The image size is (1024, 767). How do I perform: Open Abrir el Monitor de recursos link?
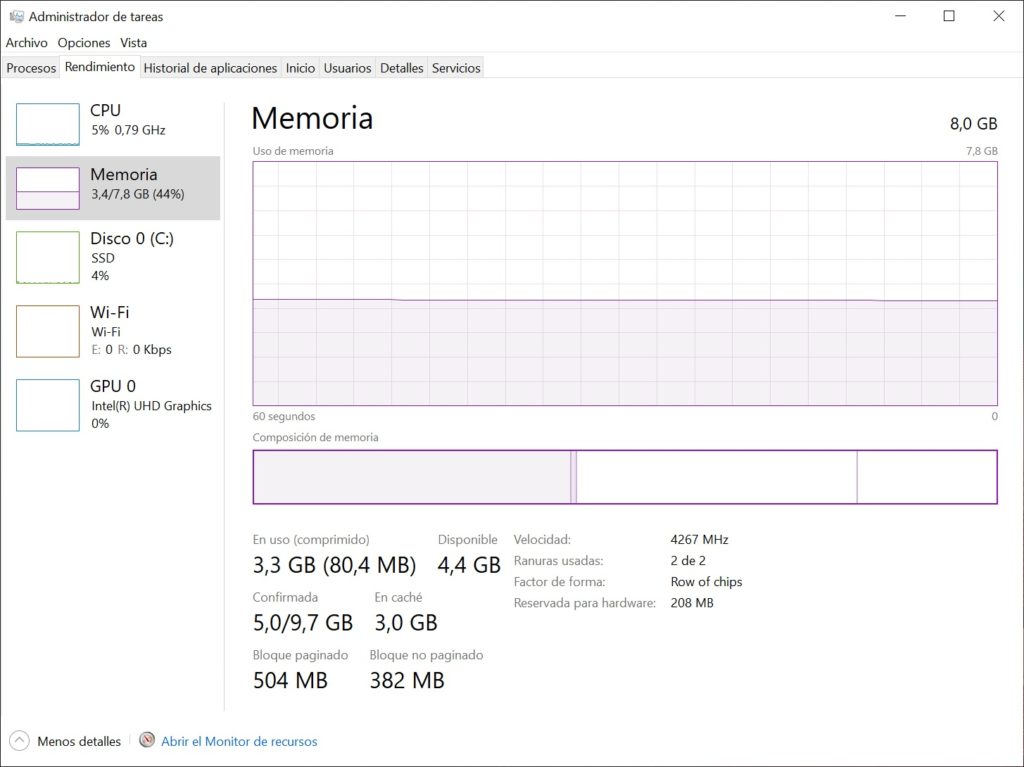pos(242,741)
